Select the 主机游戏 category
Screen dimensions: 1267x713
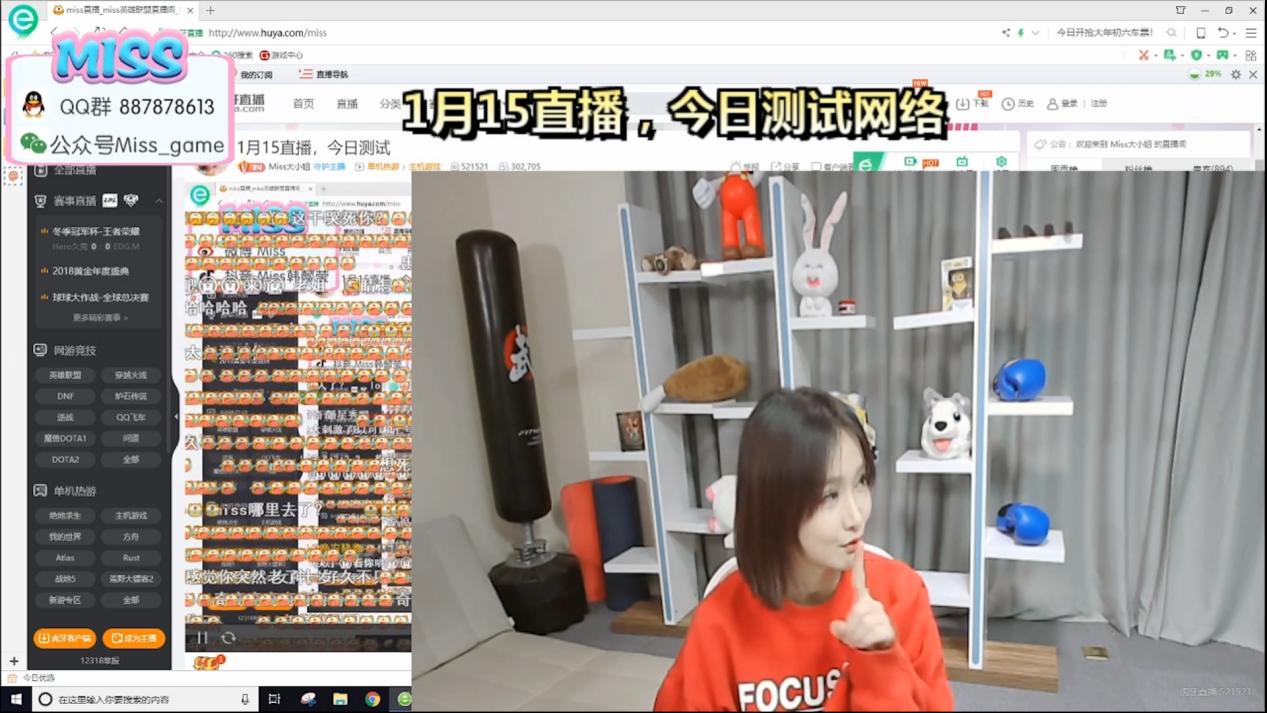131,516
